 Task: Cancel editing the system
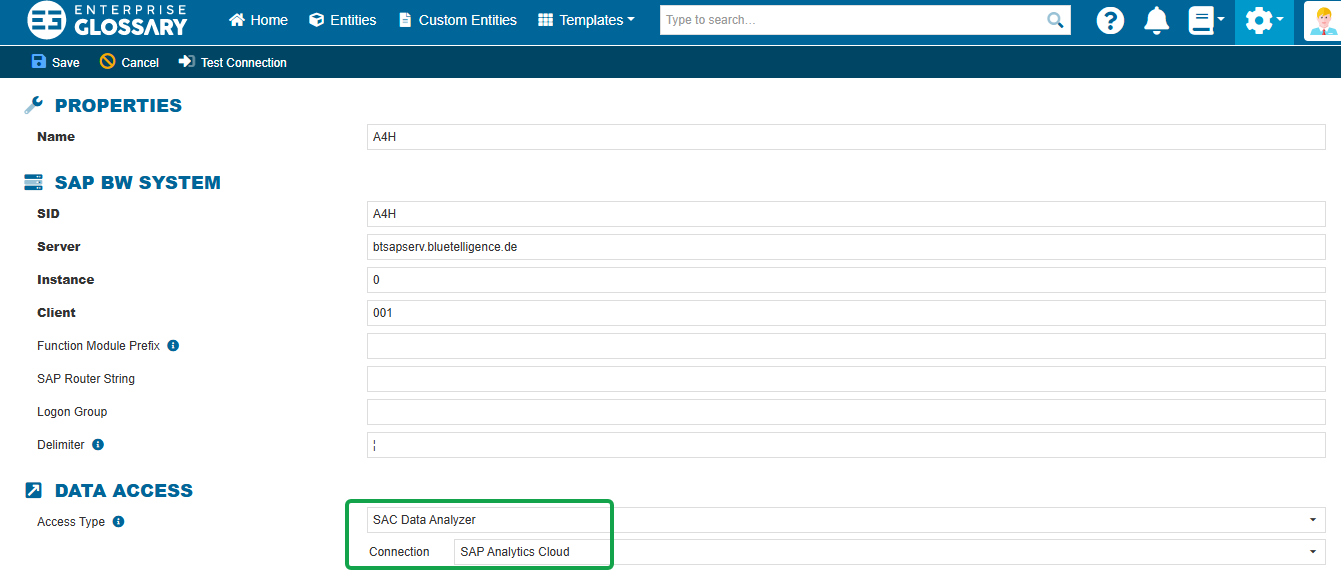(x=129, y=62)
